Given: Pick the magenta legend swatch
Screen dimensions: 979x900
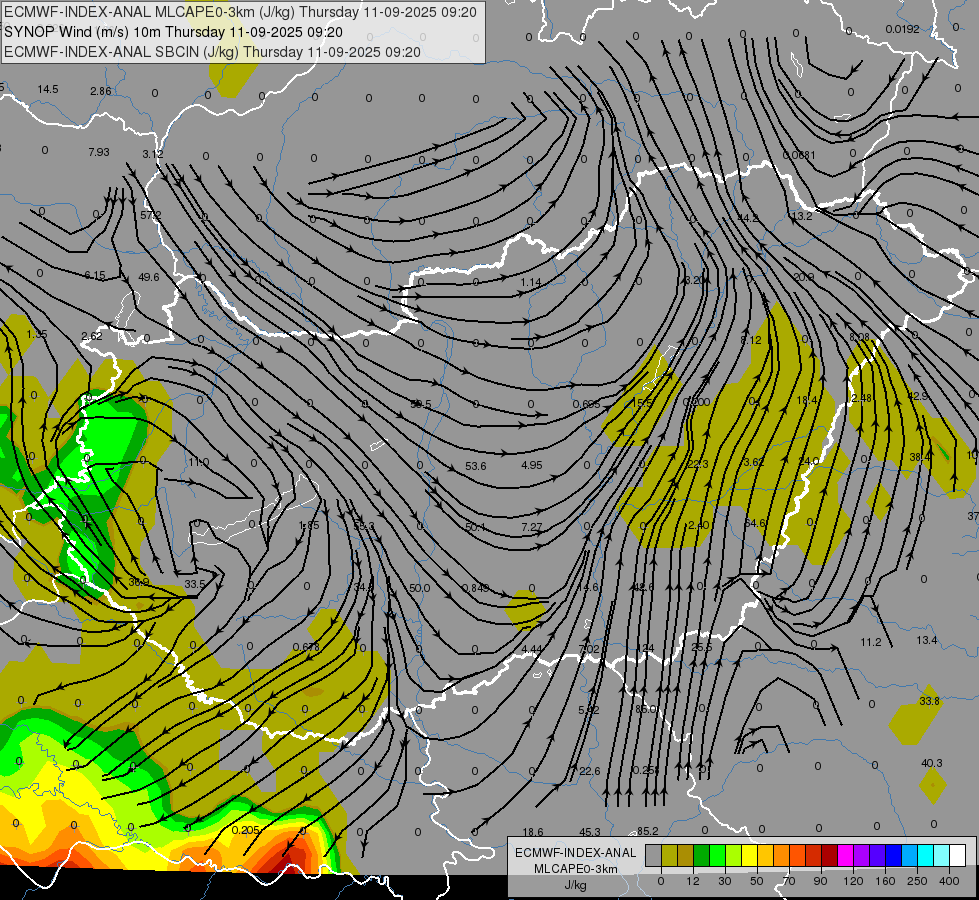Looking at the screenshot, I should pos(846,856).
